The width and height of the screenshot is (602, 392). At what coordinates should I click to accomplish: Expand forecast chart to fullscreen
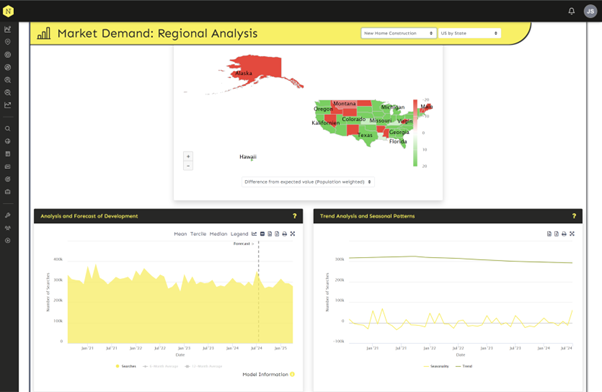[x=293, y=234]
